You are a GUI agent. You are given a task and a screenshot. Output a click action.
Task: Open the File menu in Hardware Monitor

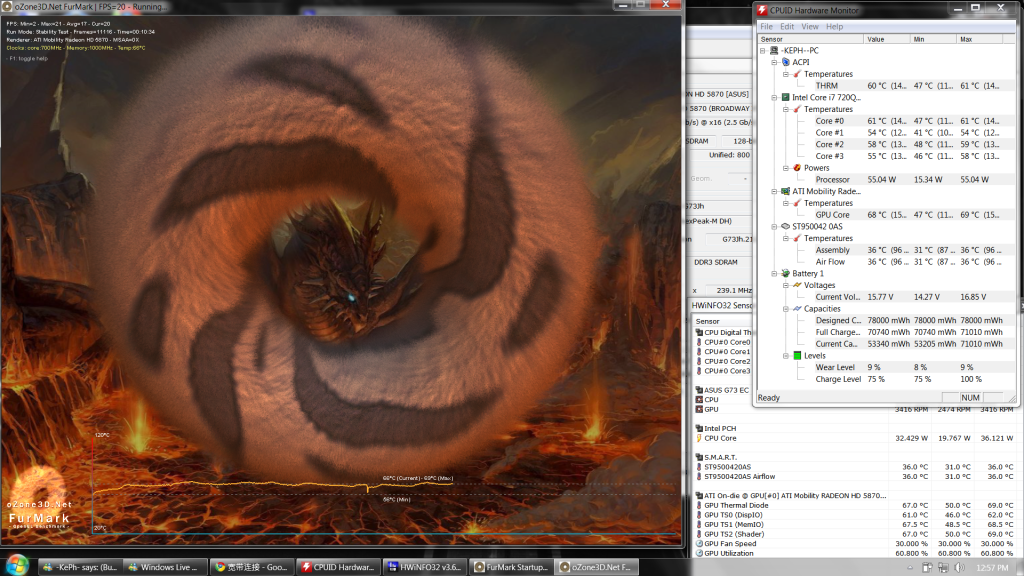pyautogui.click(x=766, y=27)
